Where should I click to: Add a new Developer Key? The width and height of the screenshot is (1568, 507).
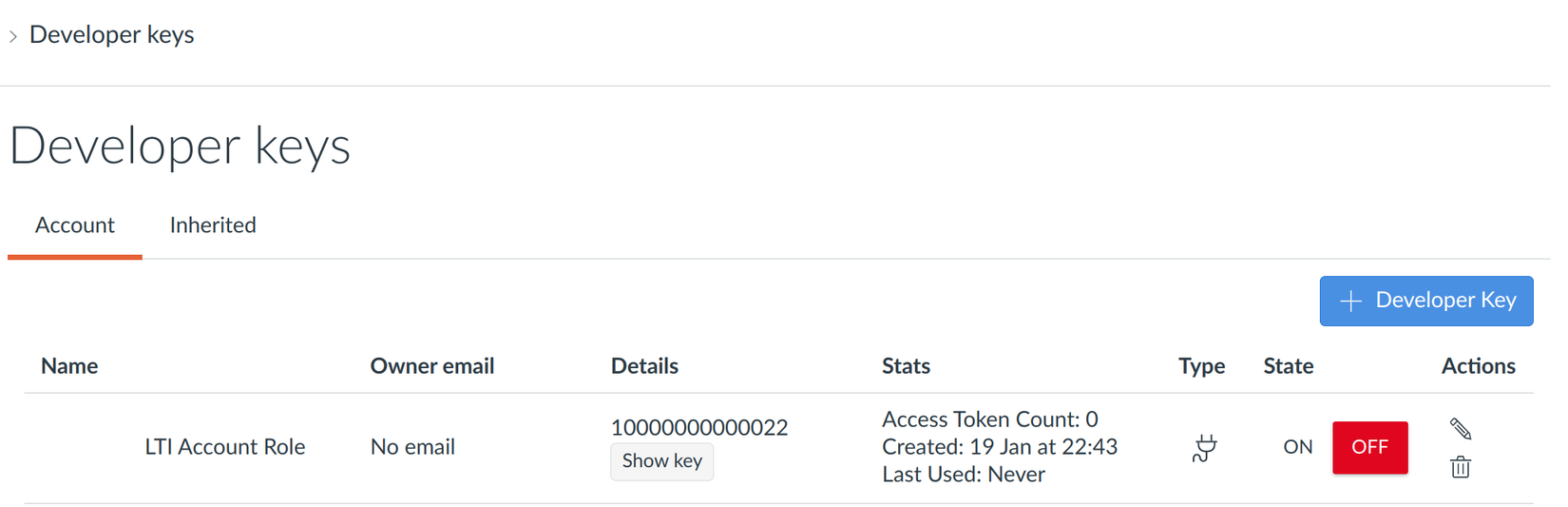point(1425,301)
